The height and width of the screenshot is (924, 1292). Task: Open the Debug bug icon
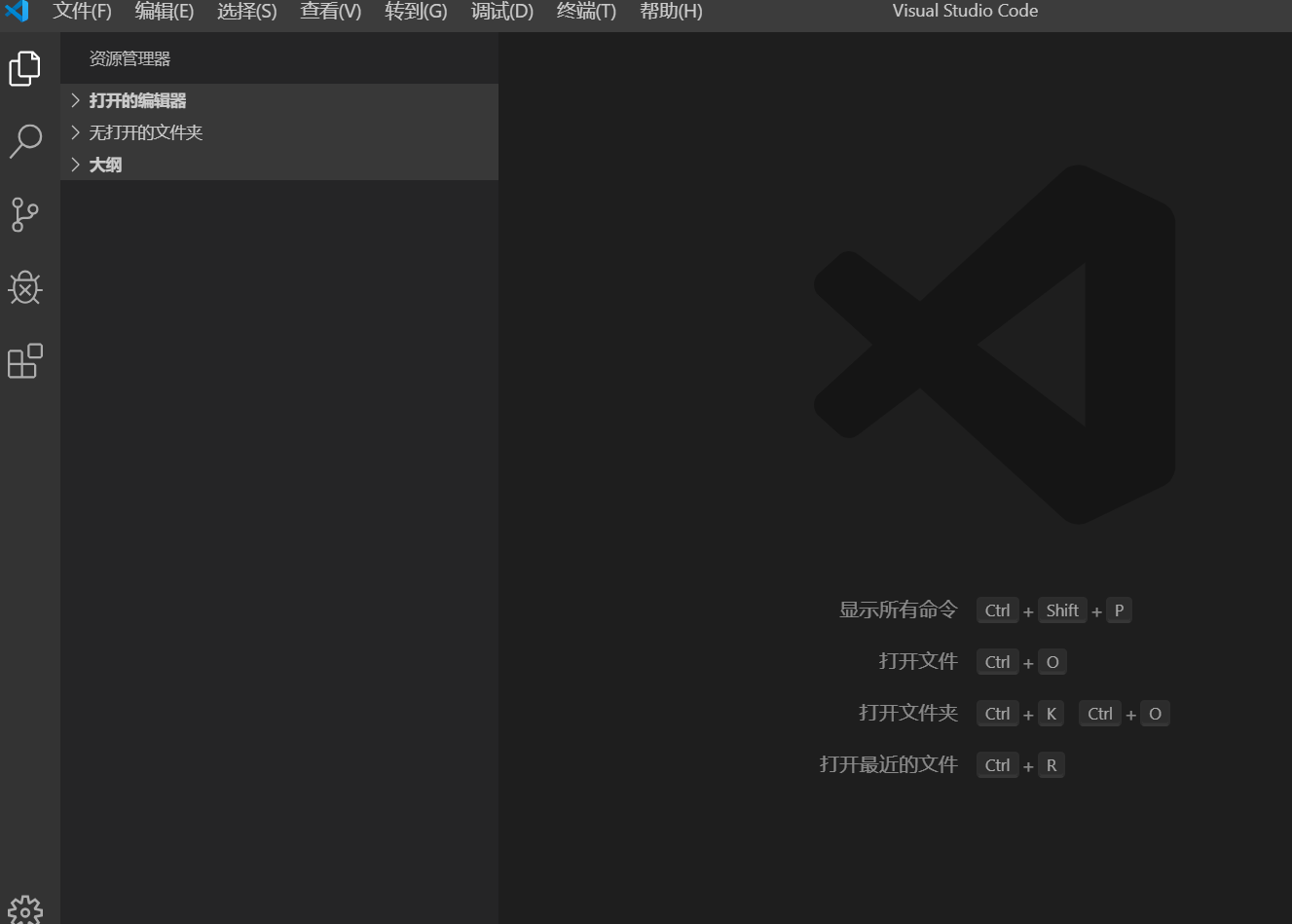(x=25, y=287)
